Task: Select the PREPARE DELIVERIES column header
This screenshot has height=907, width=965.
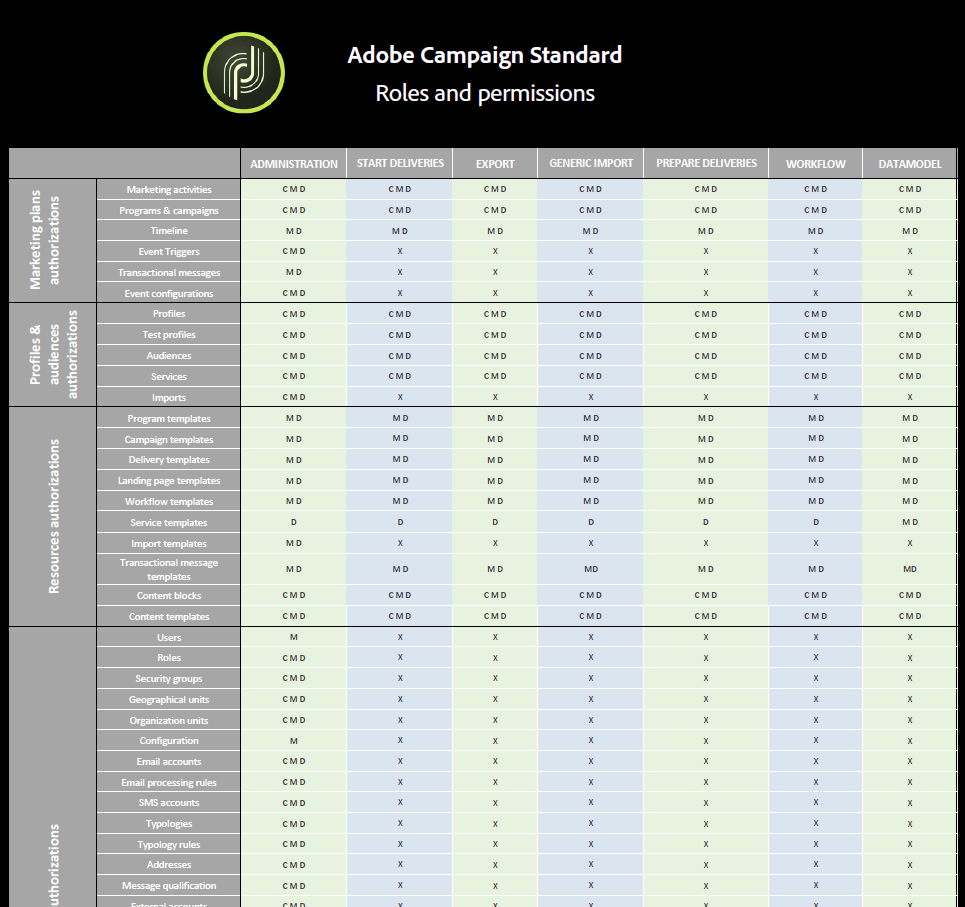Action: [706, 163]
